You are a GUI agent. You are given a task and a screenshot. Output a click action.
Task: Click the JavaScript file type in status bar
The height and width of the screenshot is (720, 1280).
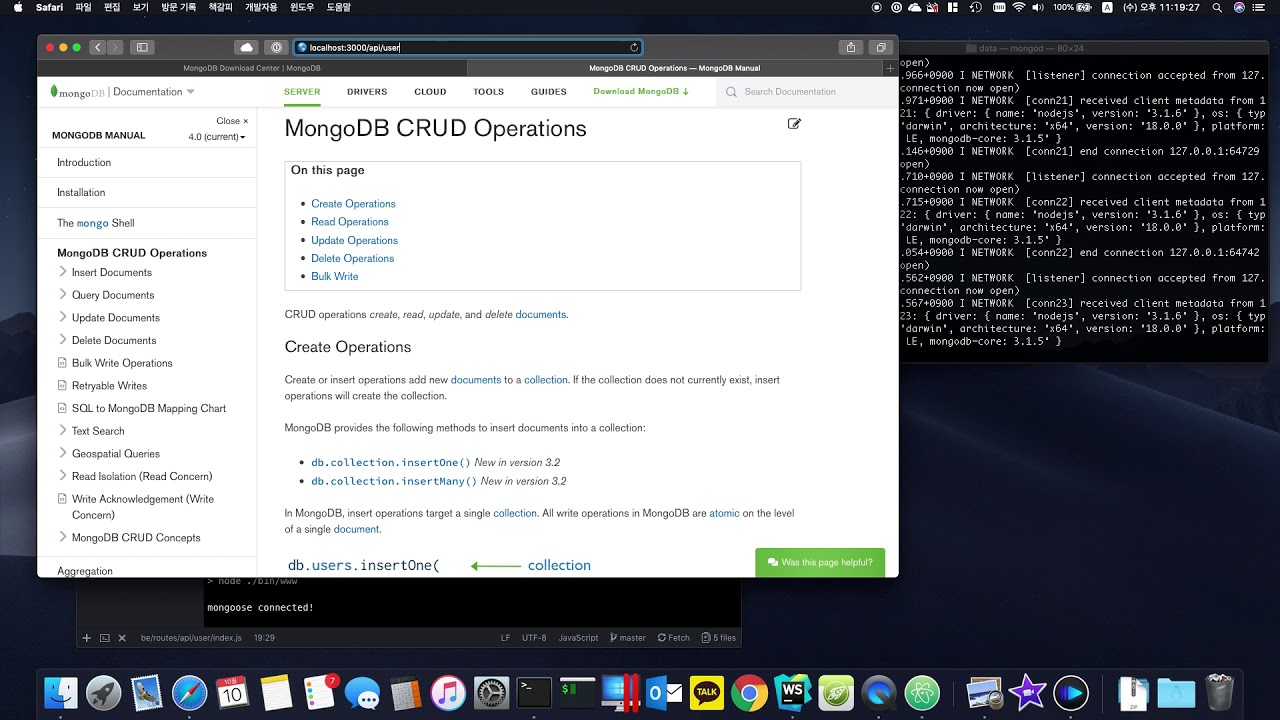click(578, 638)
